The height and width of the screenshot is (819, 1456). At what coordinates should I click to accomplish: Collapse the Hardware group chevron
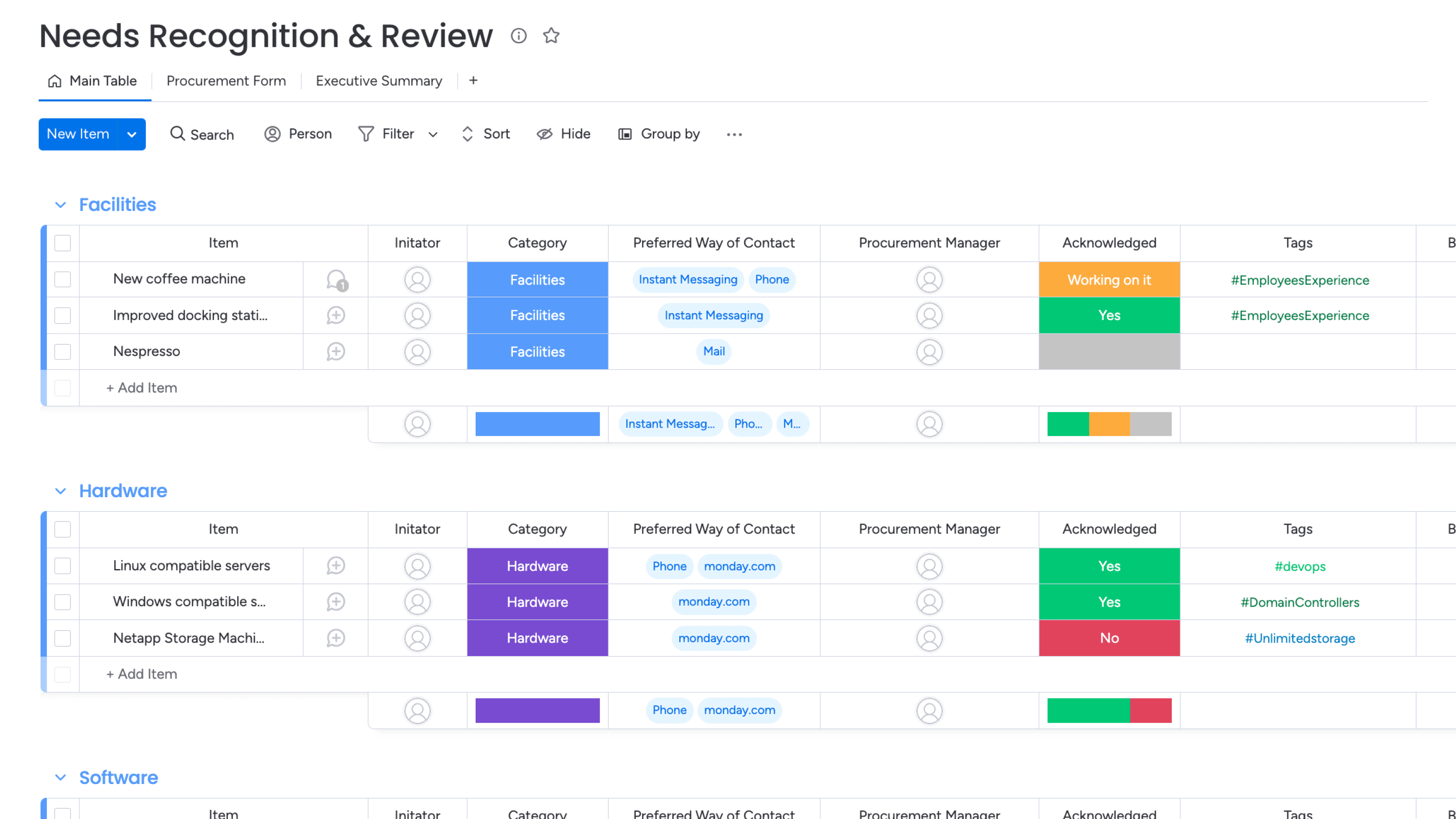60,491
